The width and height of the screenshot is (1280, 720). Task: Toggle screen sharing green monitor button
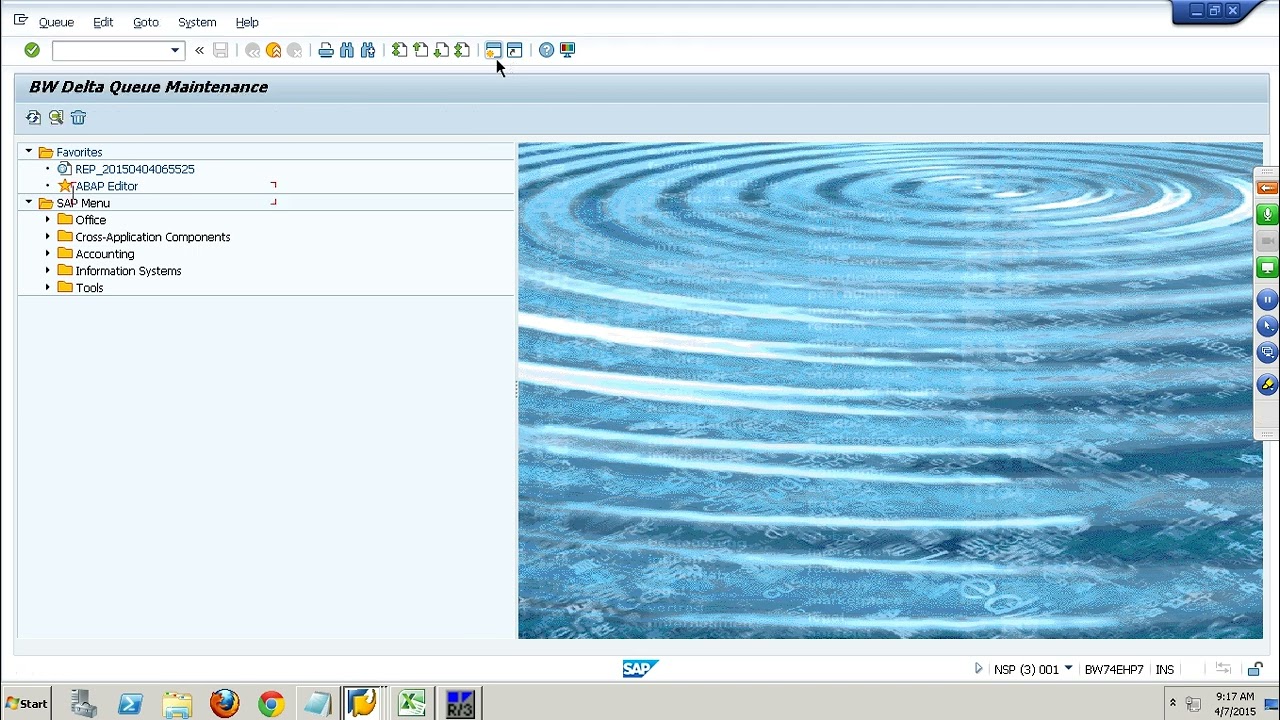coord(1267,268)
